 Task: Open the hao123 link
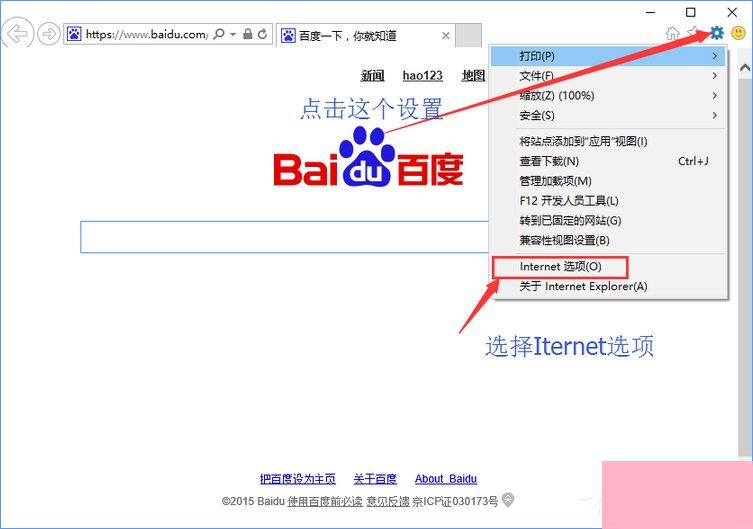(422, 75)
